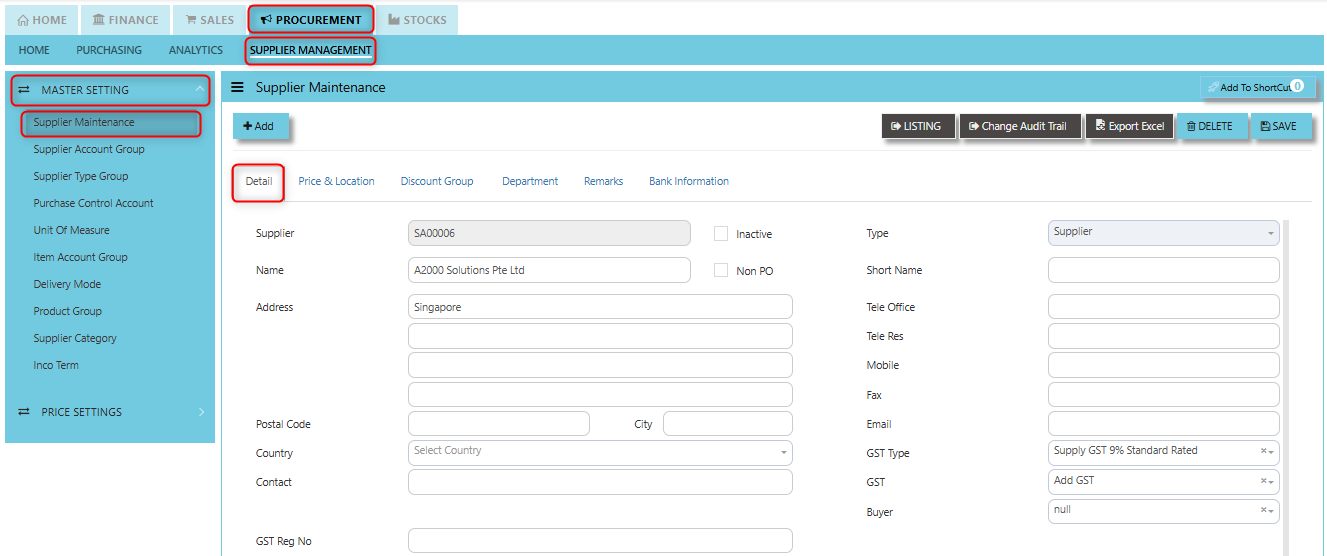This screenshot has height=556, width=1327.
Task: Open the Stocks module tab
Action: pyautogui.click(x=417, y=20)
